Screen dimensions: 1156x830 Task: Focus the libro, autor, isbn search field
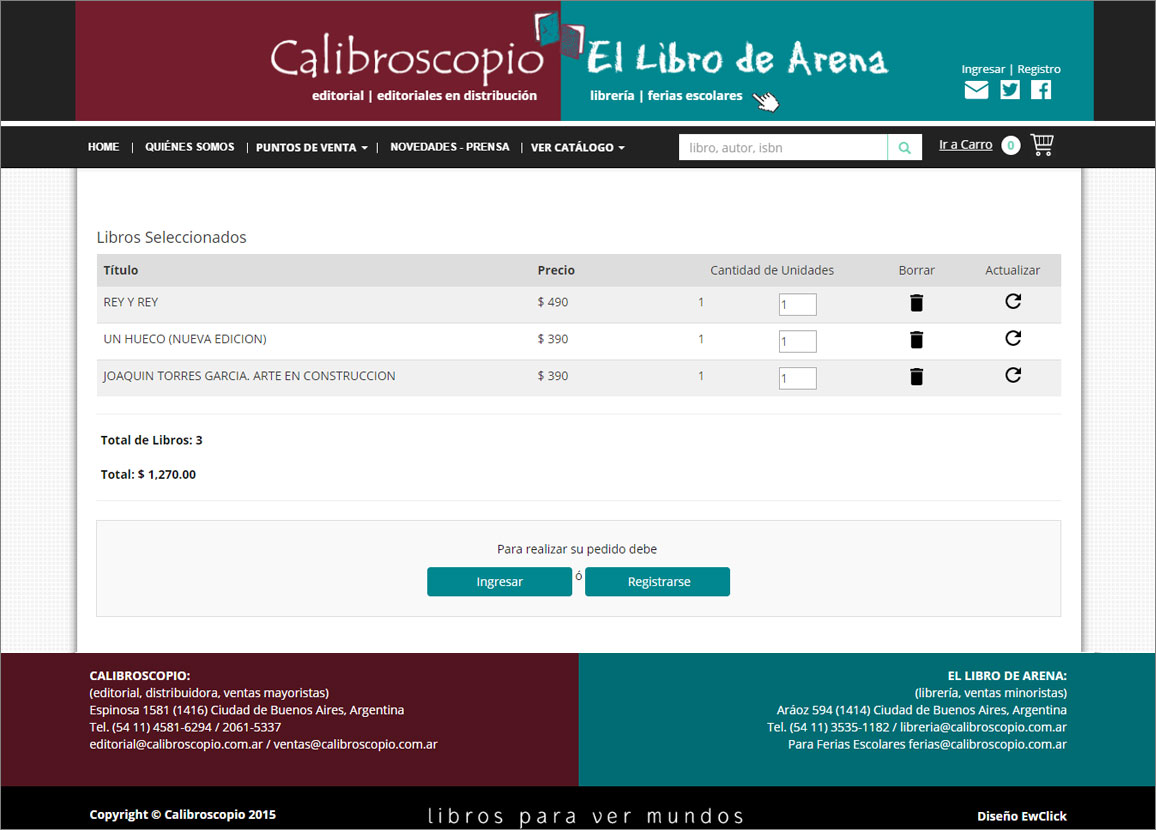click(783, 148)
